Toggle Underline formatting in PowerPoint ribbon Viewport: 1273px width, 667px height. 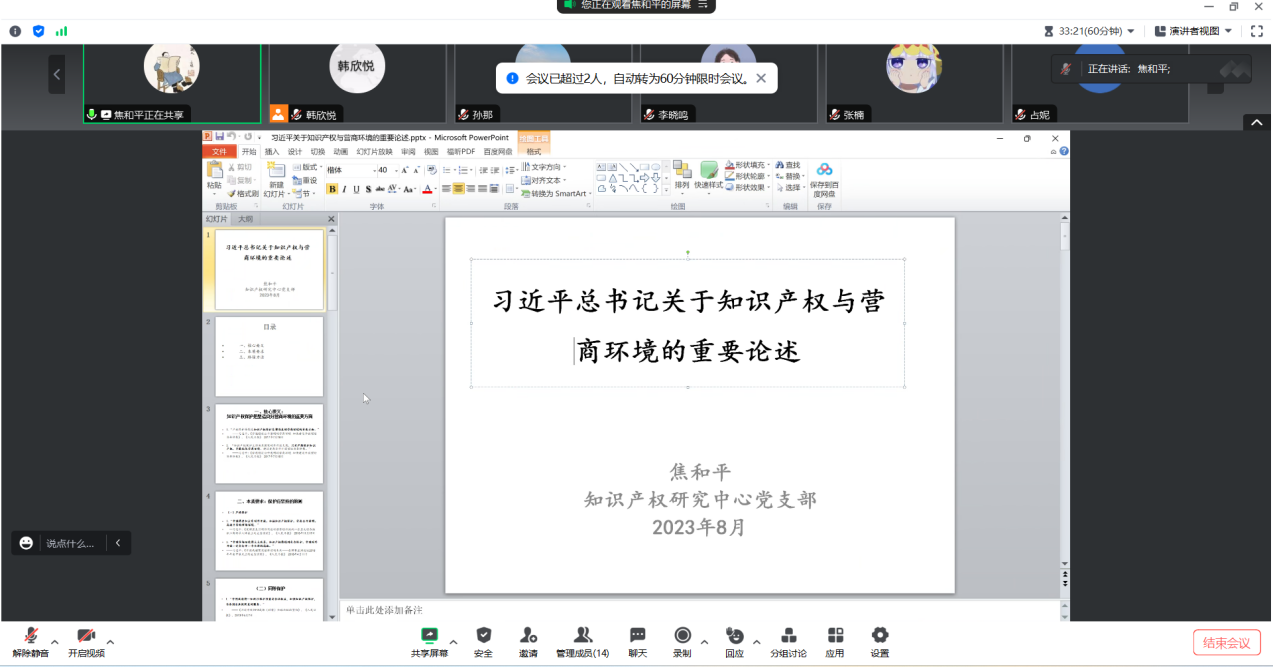356,189
